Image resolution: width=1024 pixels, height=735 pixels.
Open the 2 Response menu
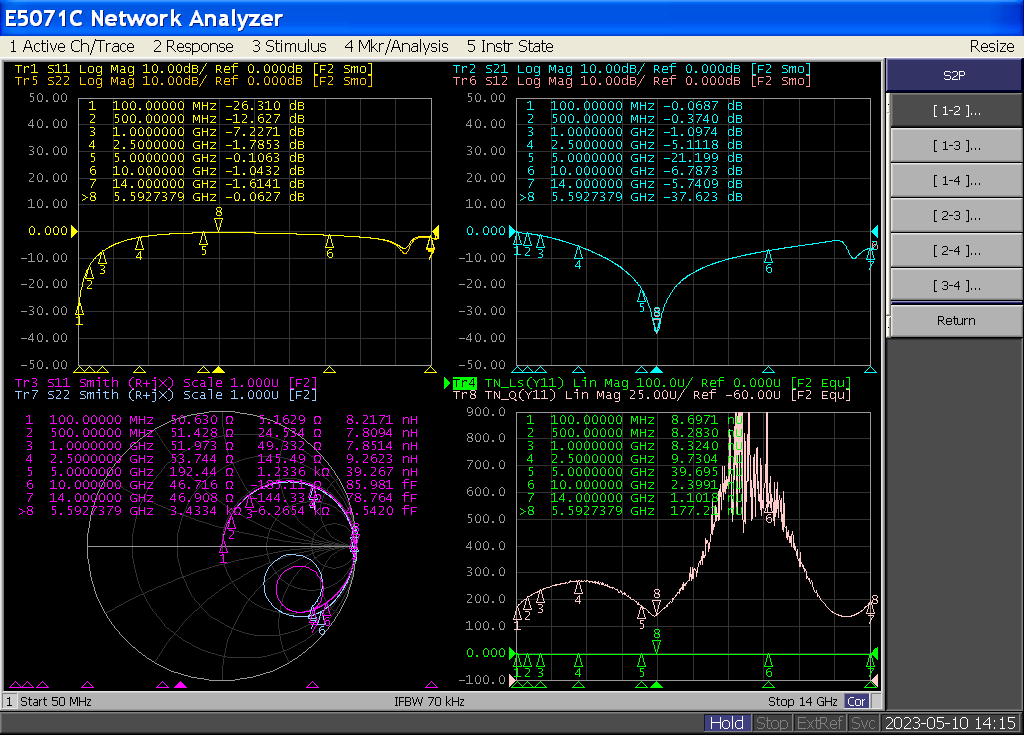pyautogui.click(x=193, y=46)
